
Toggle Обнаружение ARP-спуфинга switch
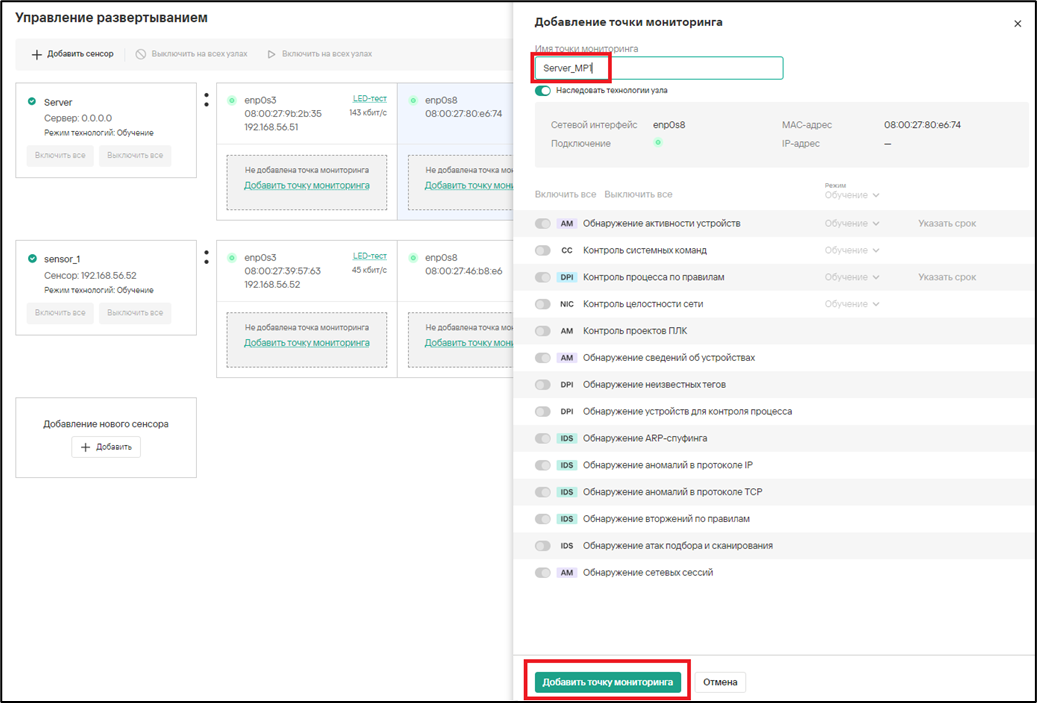coord(542,438)
